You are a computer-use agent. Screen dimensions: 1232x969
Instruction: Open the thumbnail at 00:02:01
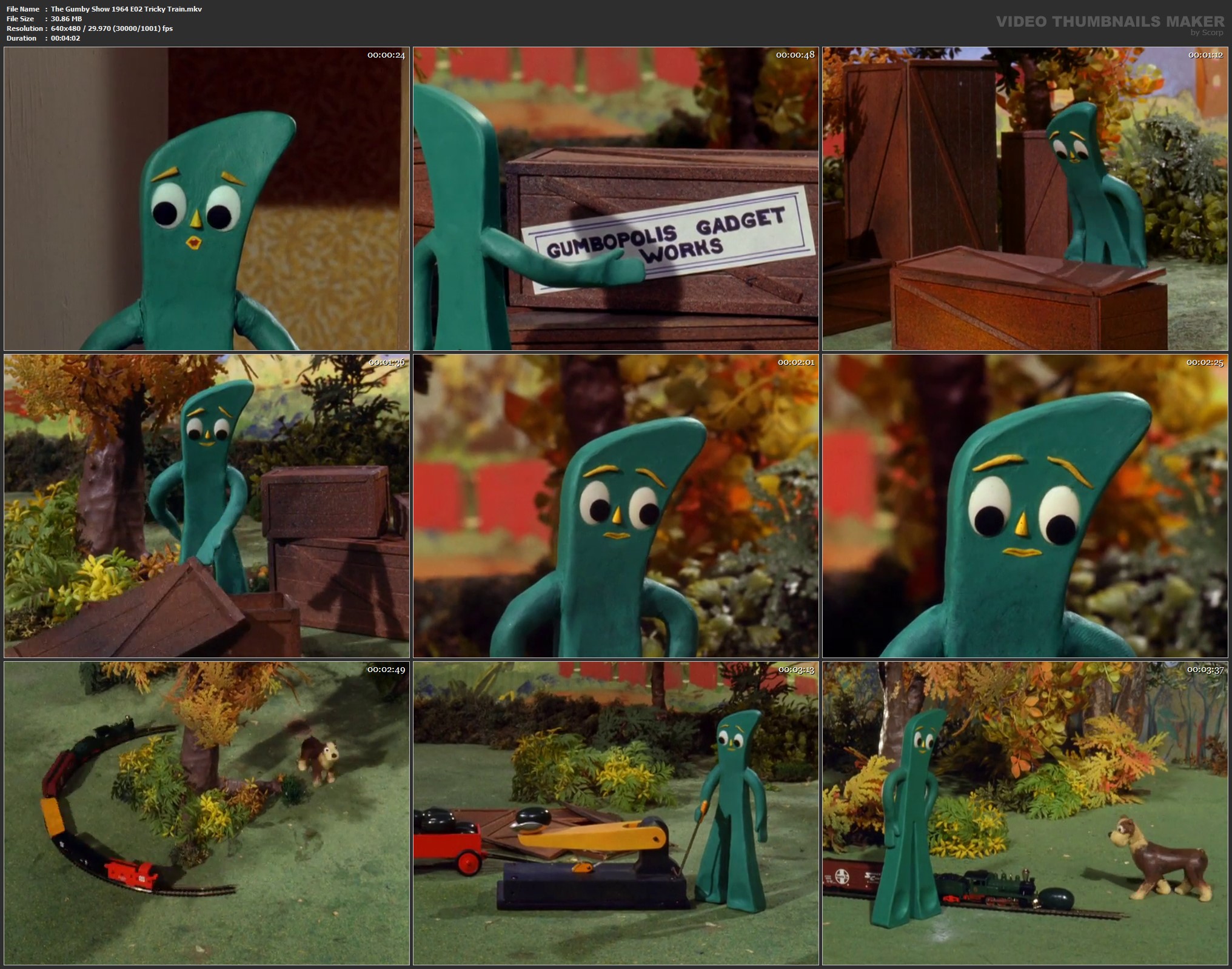pos(616,506)
